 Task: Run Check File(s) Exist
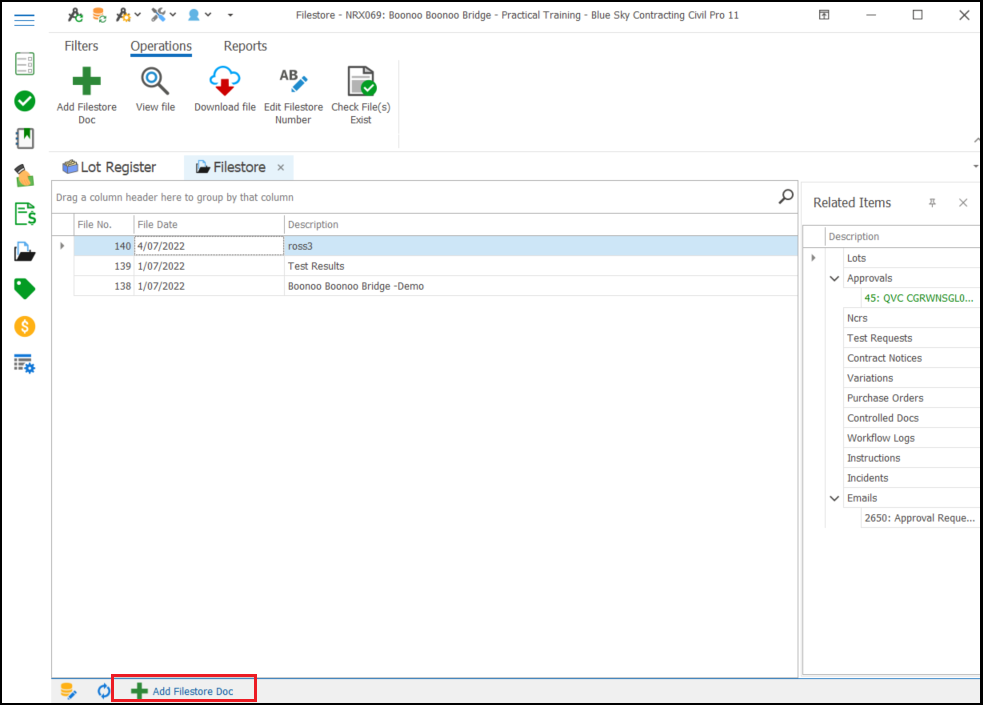pyautogui.click(x=360, y=82)
